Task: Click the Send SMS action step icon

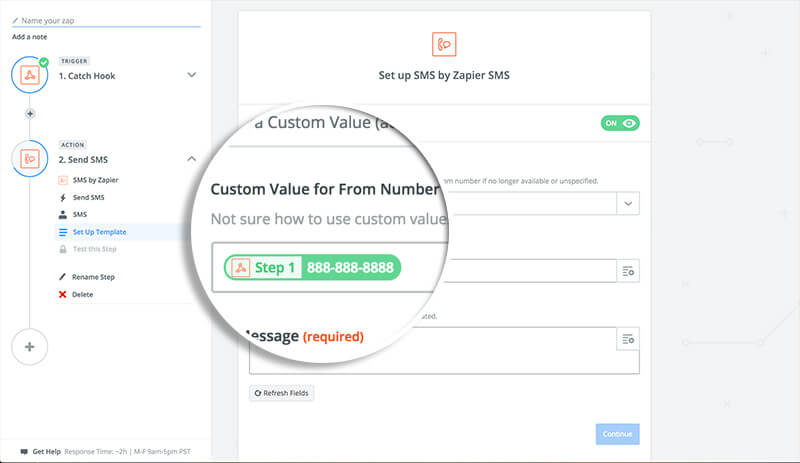Action: click(30, 159)
